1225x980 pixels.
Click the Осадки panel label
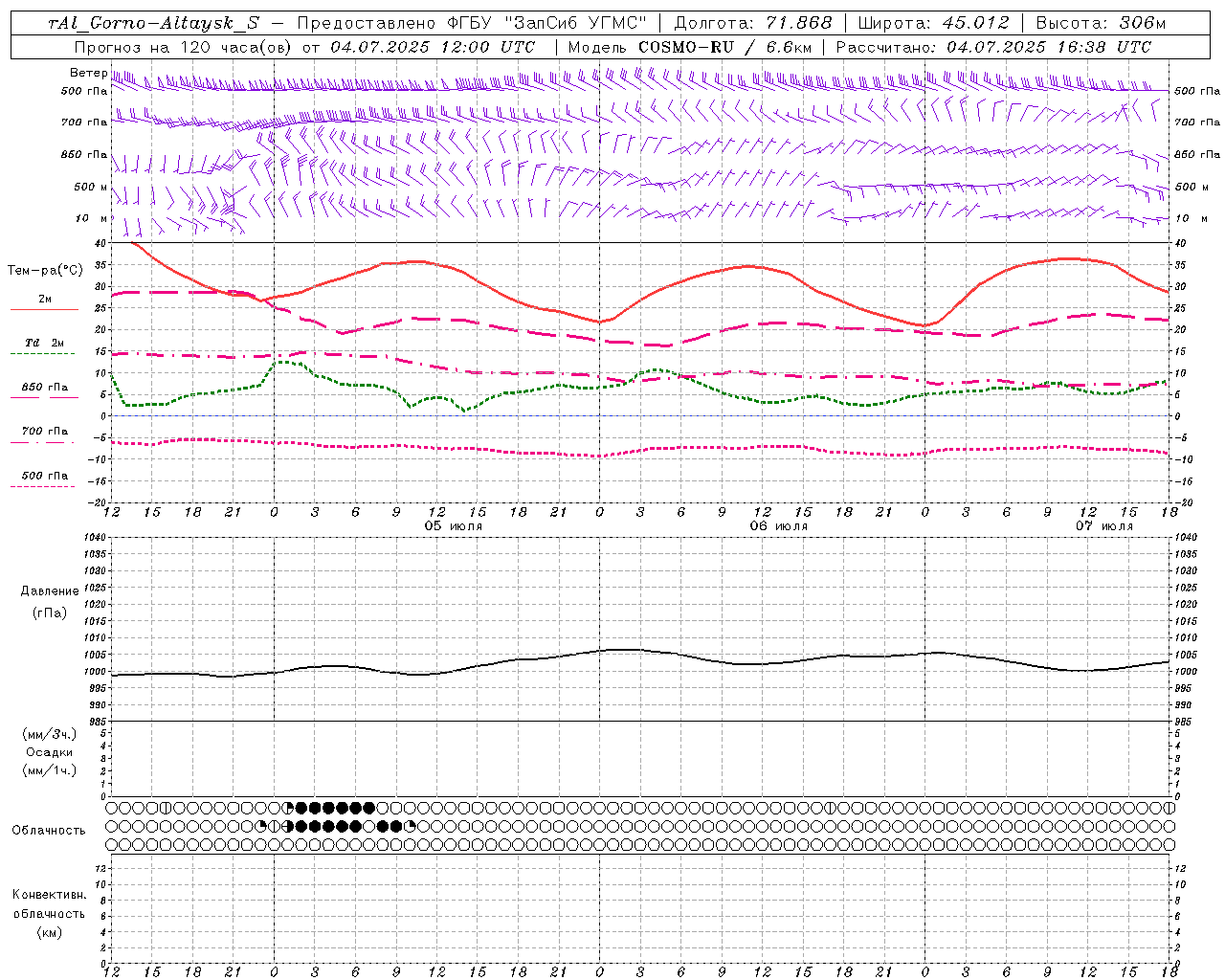(50, 752)
